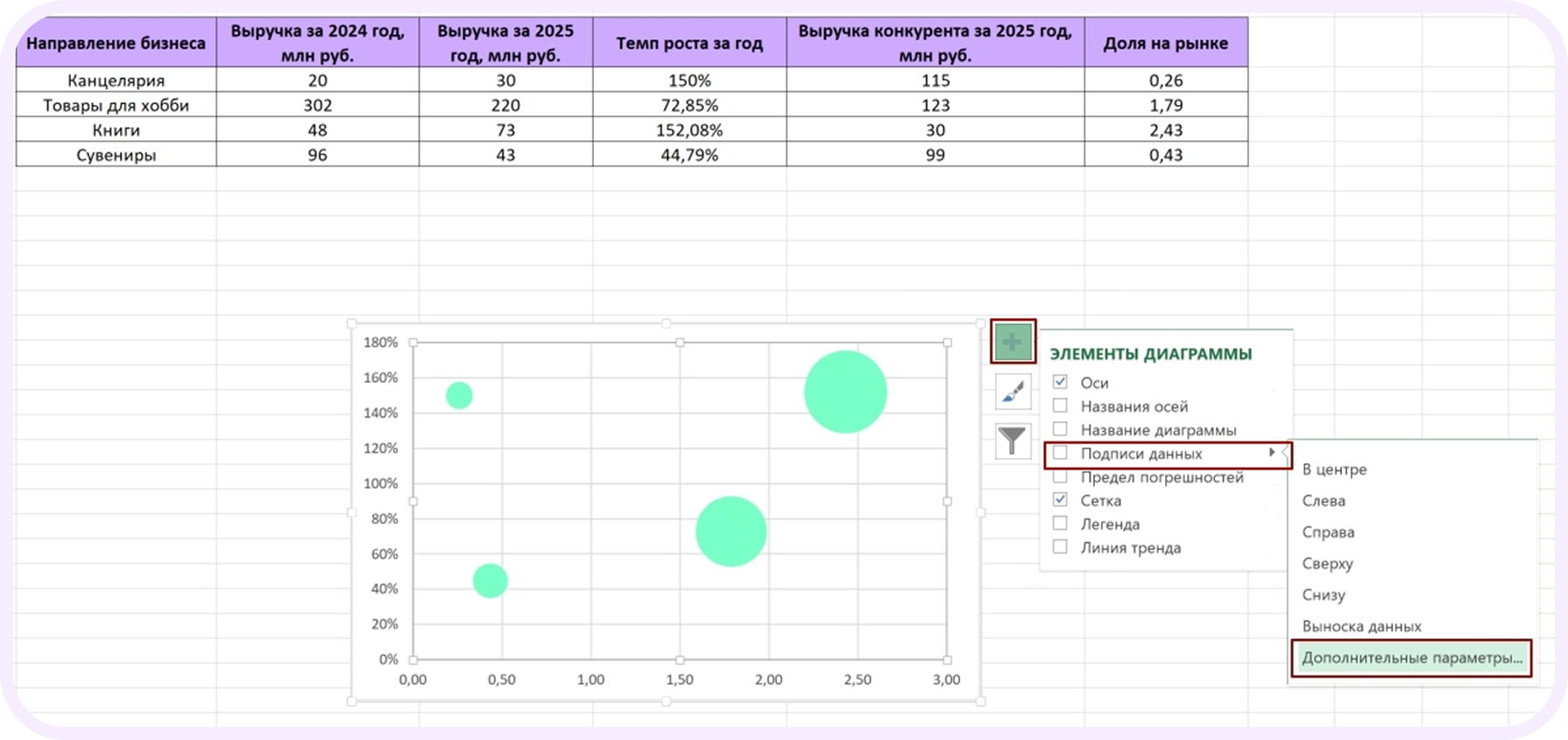
Task: Choose Сверху data label position
Action: click(x=1327, y=564)
